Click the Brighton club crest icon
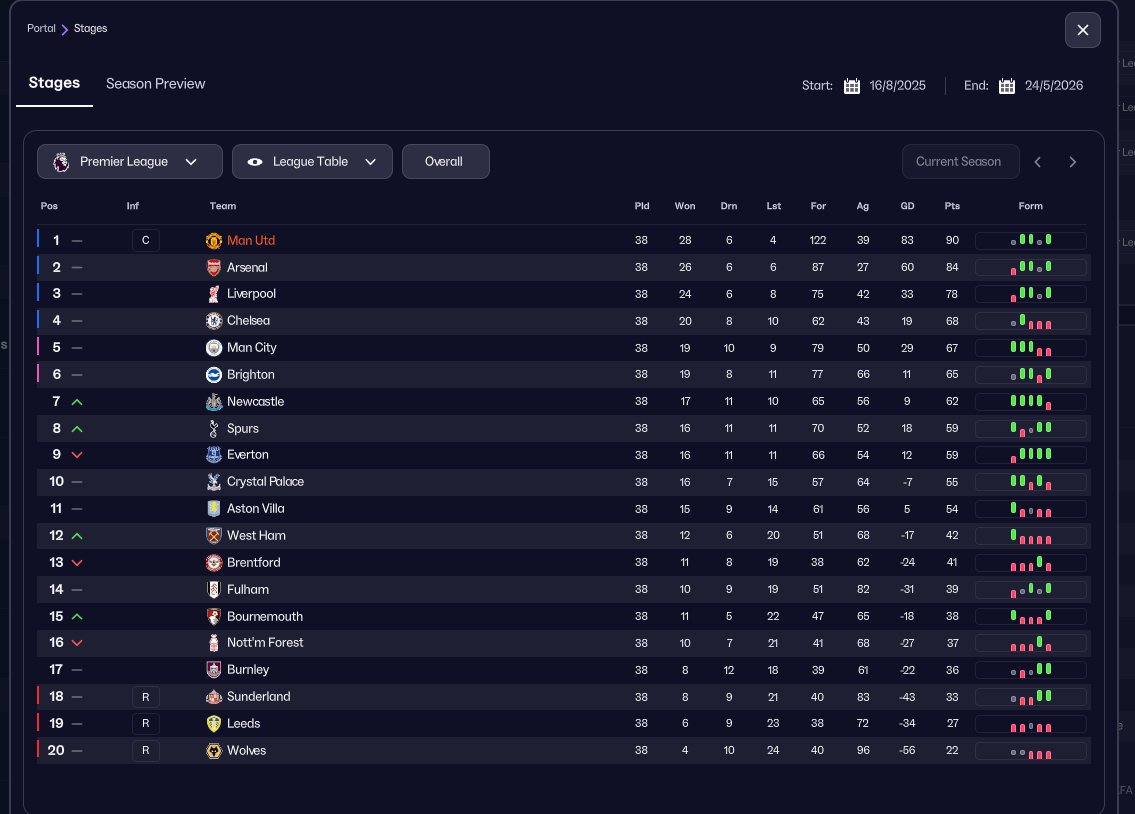1135x814 pixels. click(x=214, y=375)
